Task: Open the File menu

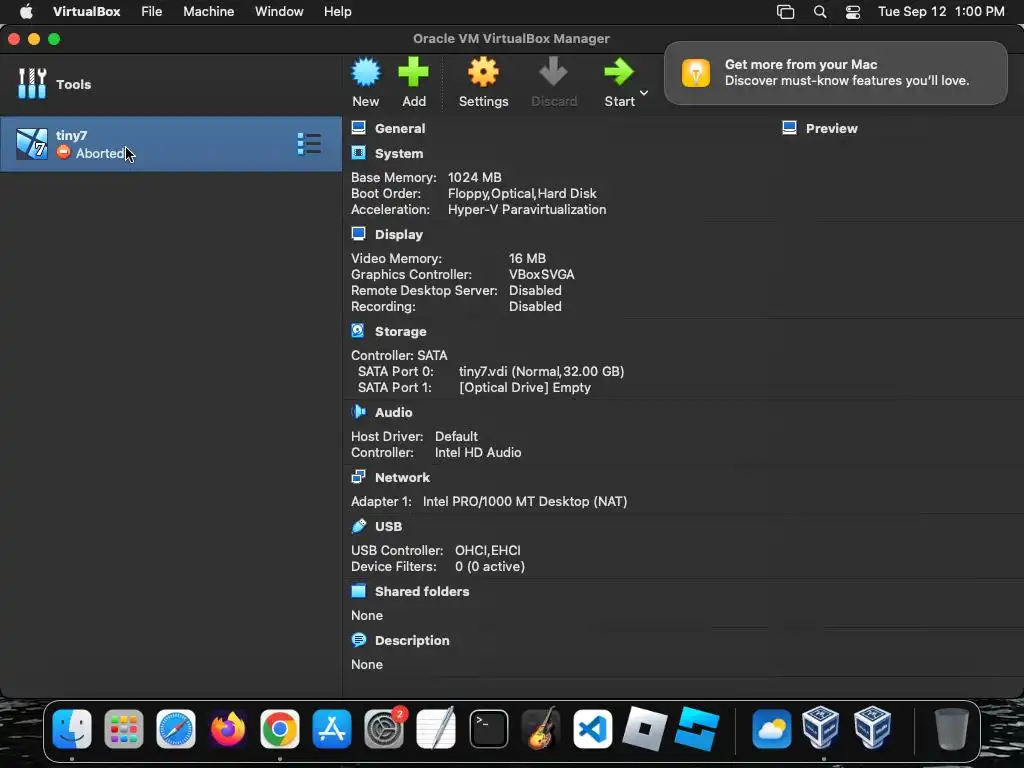Action: (x=152, y=12)
